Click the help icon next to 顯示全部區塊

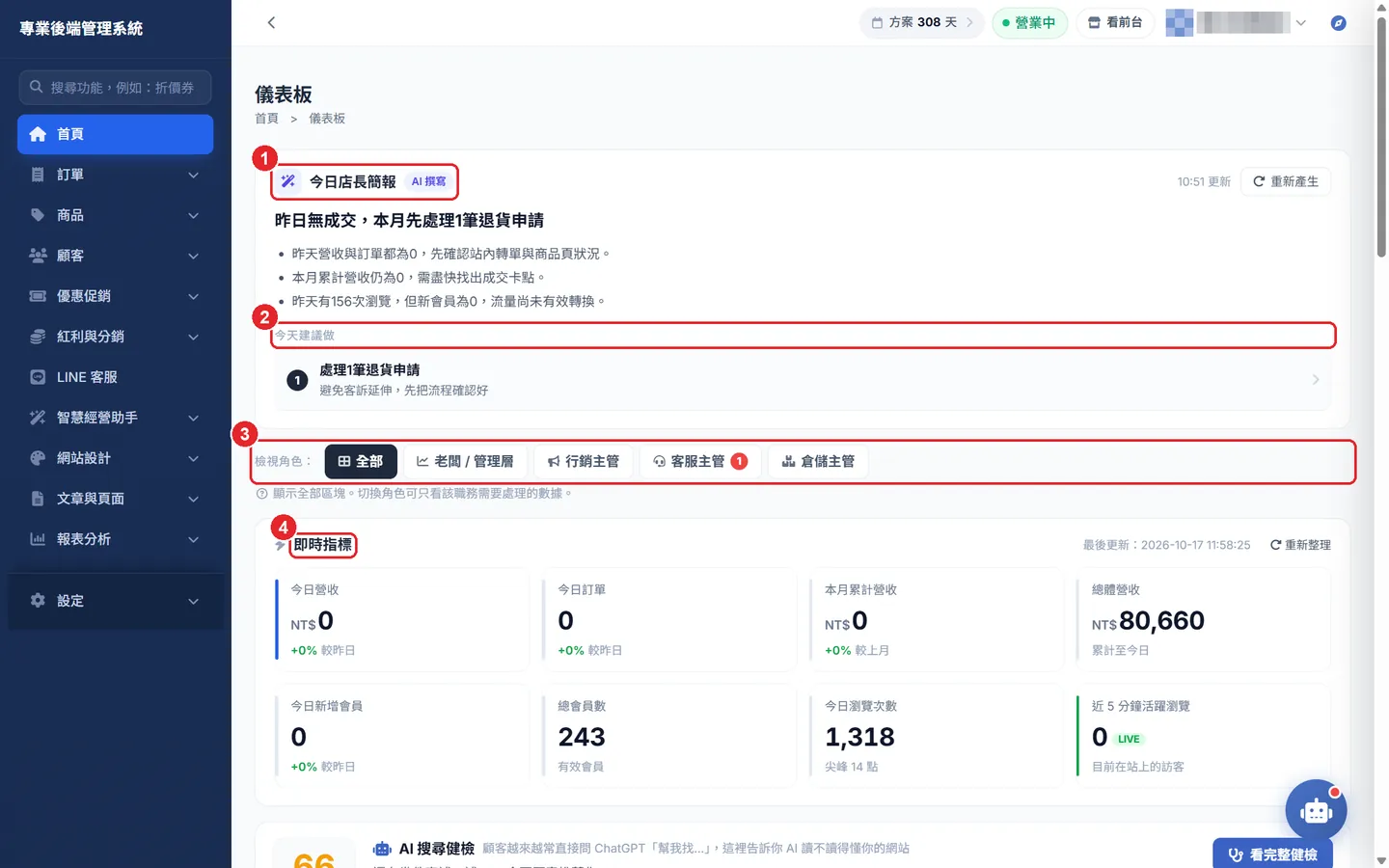[261, 494]
